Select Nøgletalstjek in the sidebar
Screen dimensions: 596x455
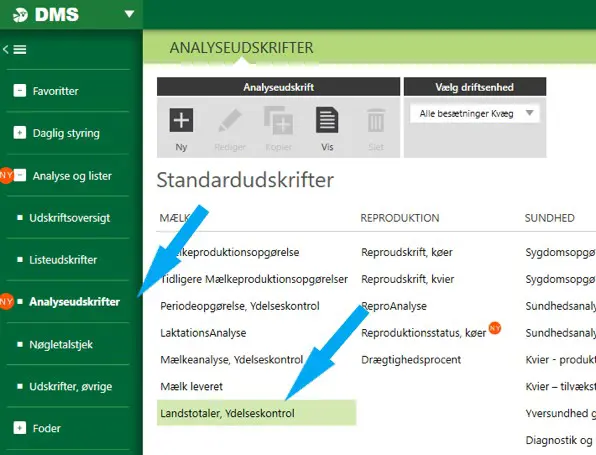coord(61,344)
